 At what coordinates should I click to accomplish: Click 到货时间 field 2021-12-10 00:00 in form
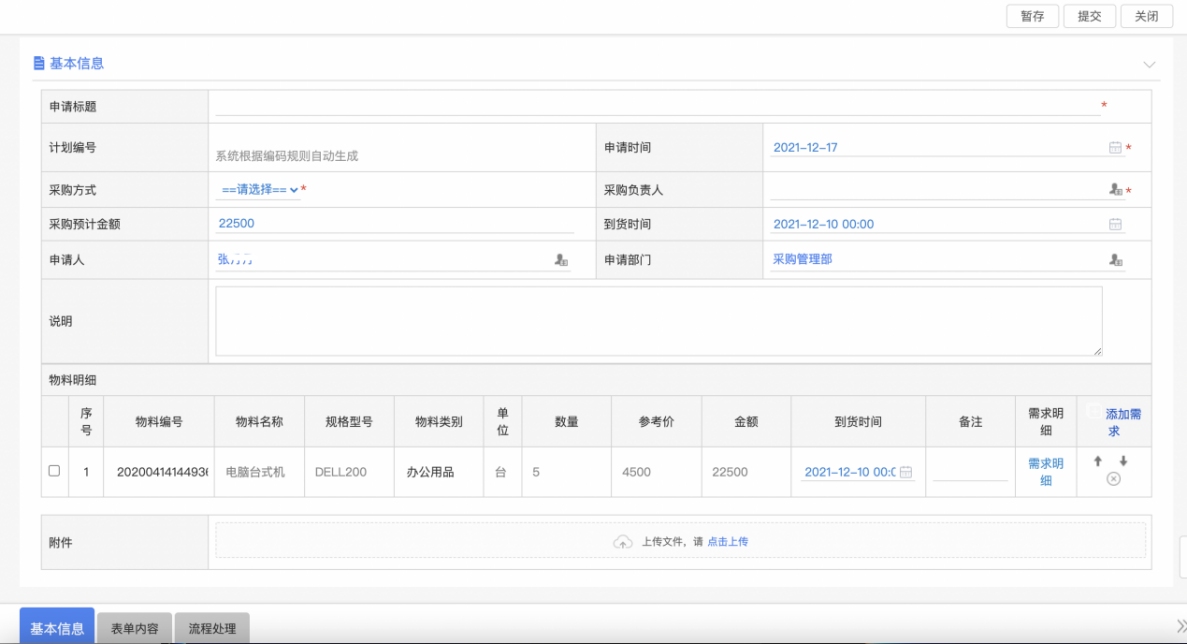pyautogui.click(x=939, y=224)
